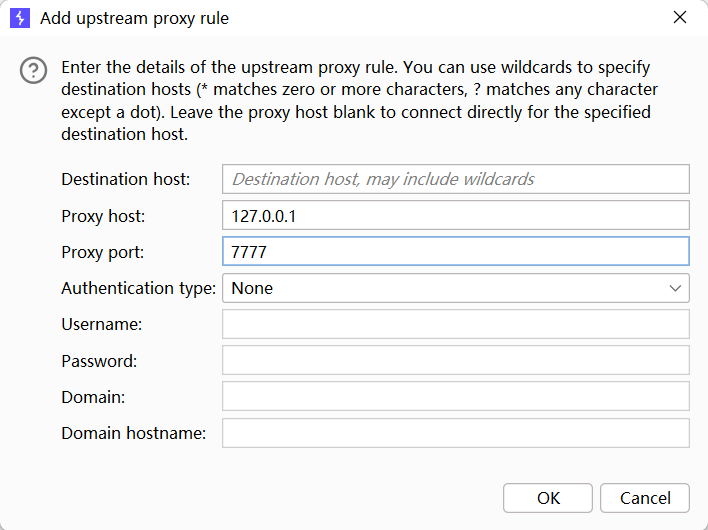Click the question mark help icon
The height and width of the screenshot is (530, 708).
pyautogui.click(x=35, y=70)
